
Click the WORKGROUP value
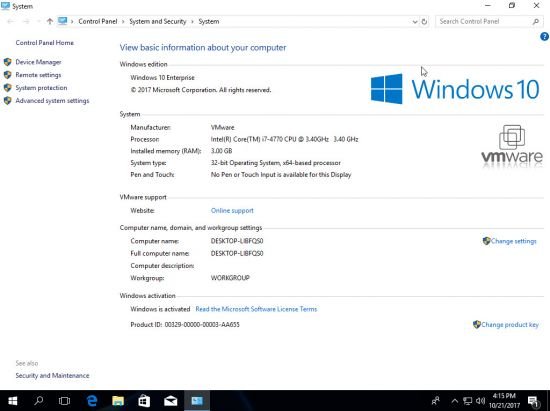(x=230, y=278)
